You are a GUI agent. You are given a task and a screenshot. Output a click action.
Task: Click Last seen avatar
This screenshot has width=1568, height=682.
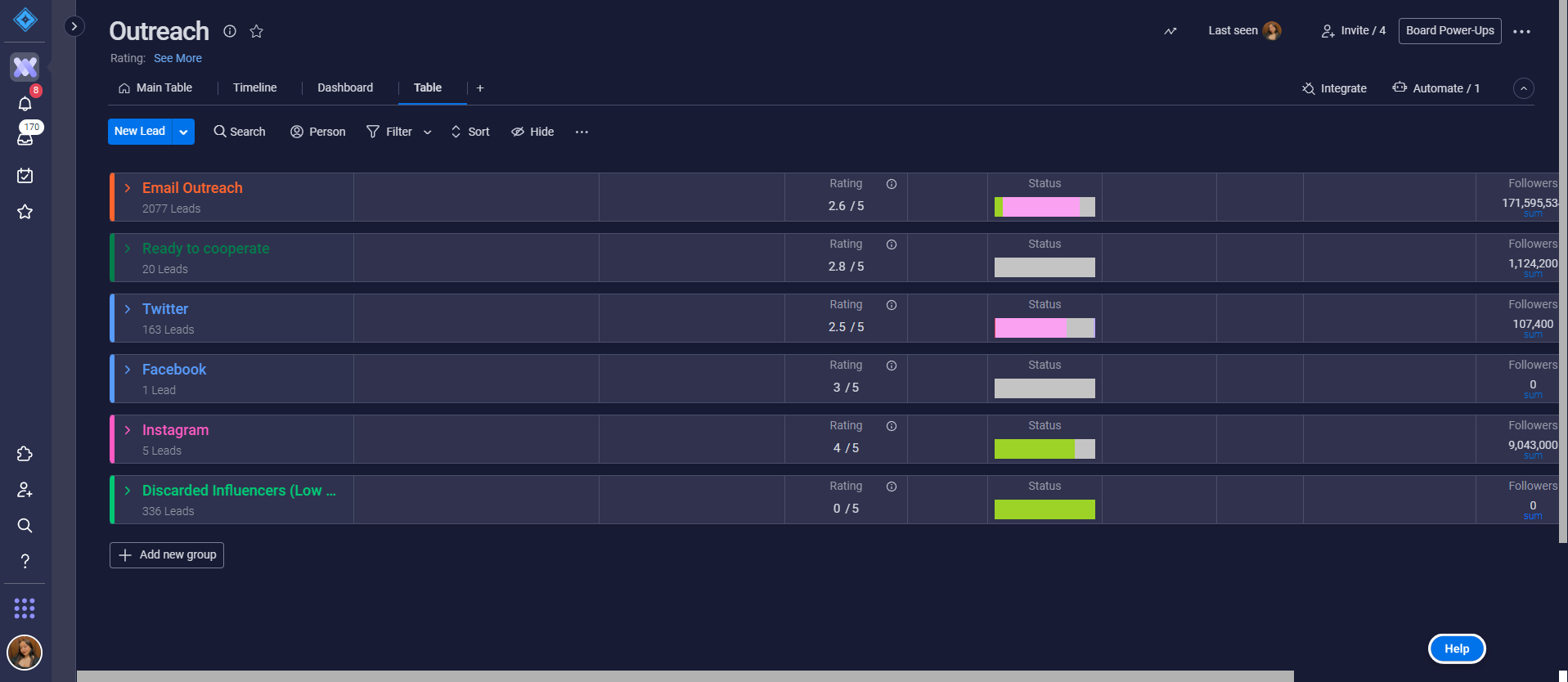click(x=1272, y=31)
